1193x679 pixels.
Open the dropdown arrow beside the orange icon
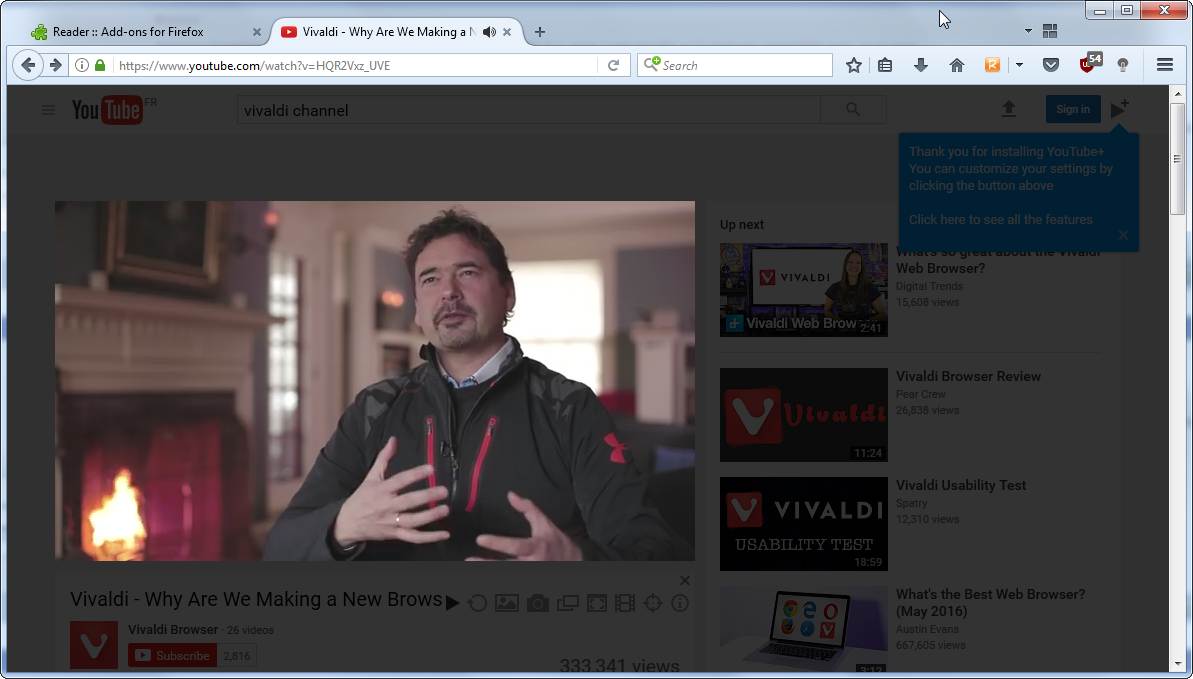(1019, 65)
